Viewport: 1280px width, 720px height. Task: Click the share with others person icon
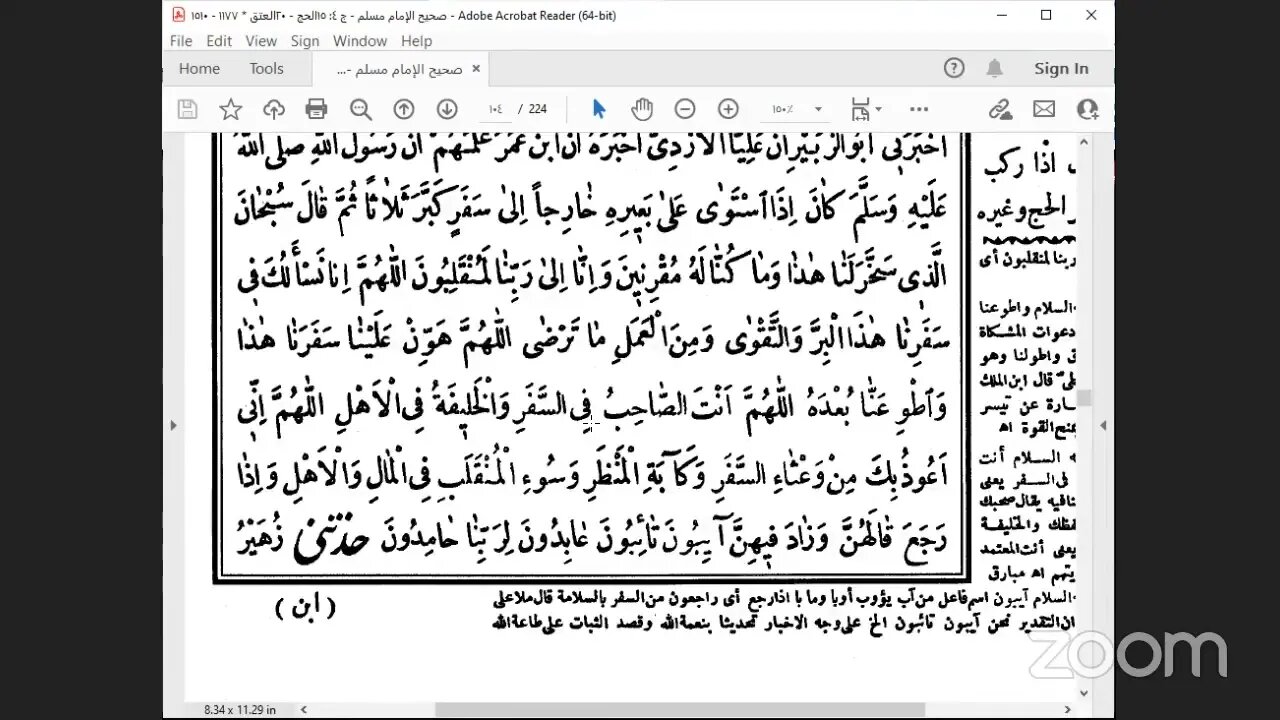tap(1088, 109)
